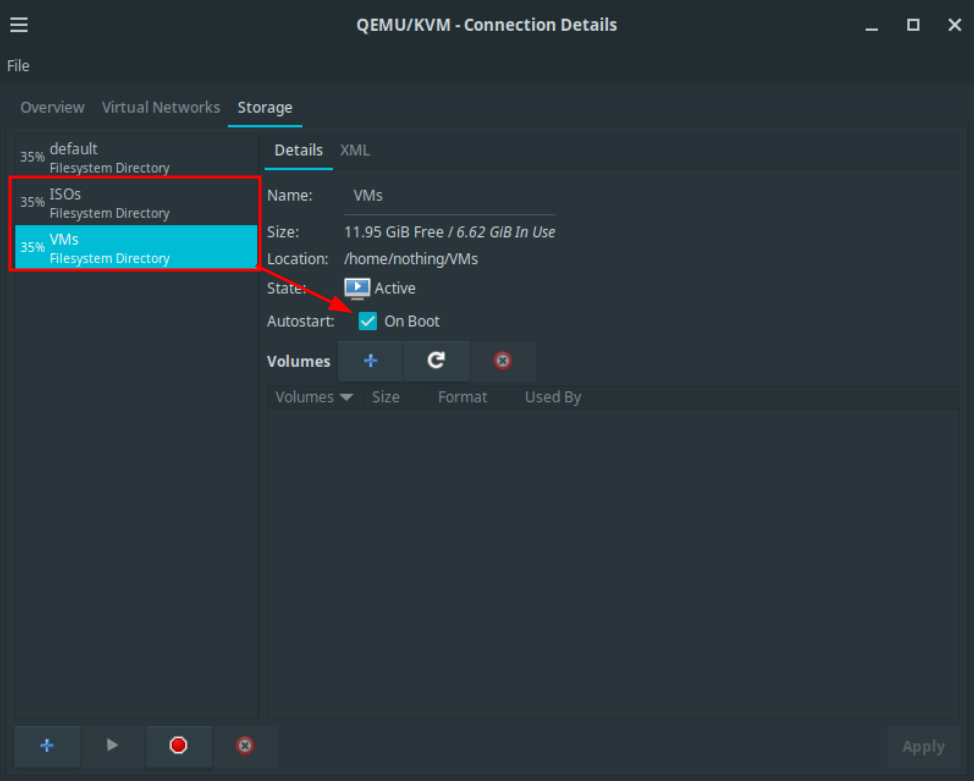Select the ISOs storage pool
Screen dimensions: 974x781
(x=136, y=203)
